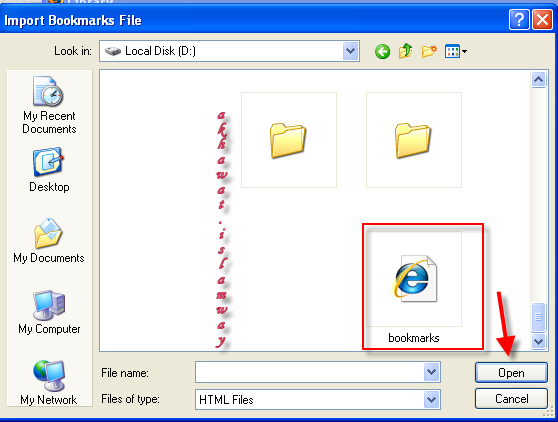Create a new folder
Screen dimensions: 558x422
click(x=429, y=51)
